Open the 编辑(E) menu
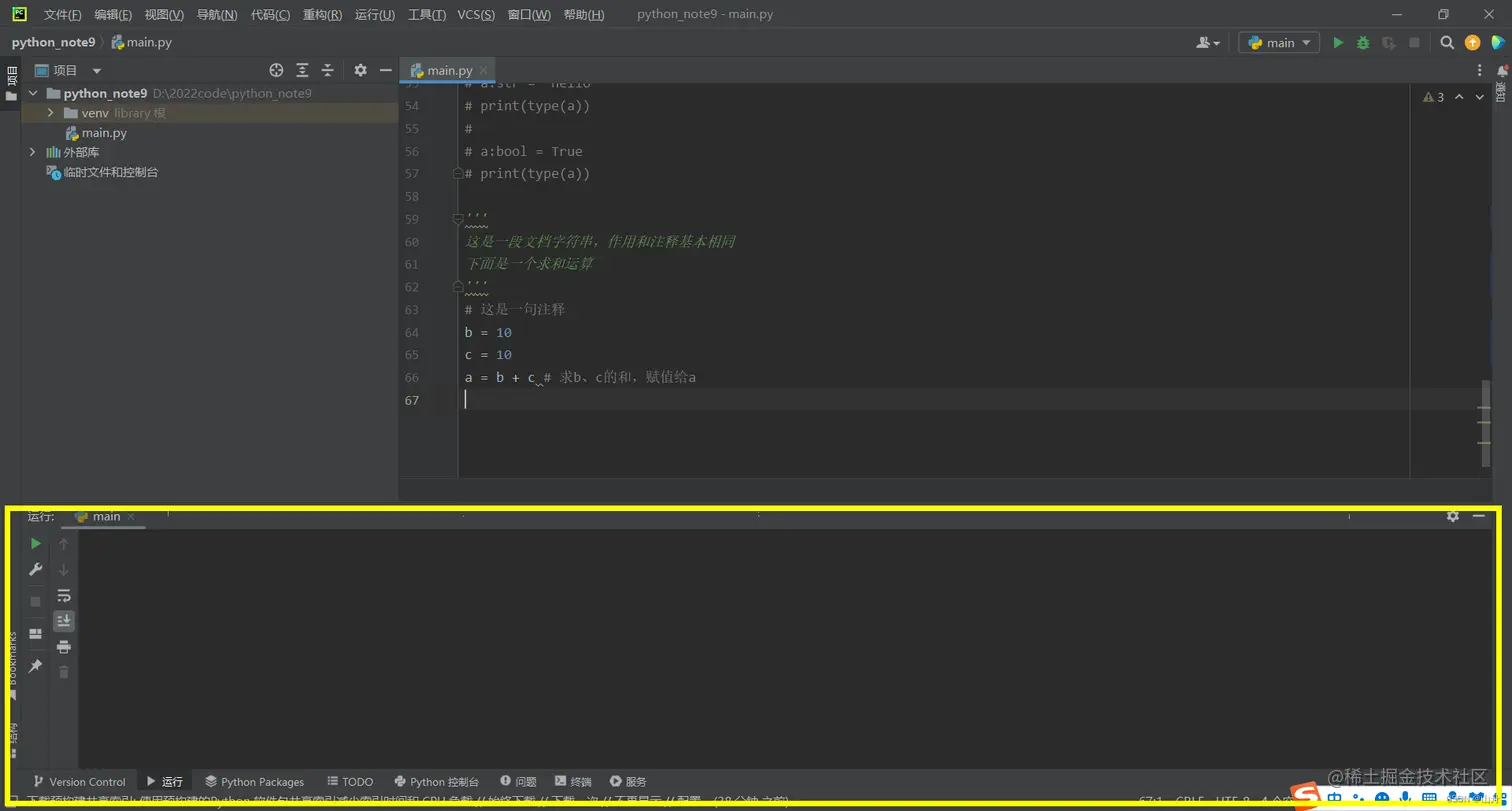The height and width of the screenshot is (811, 1512). tap(113, 15)
